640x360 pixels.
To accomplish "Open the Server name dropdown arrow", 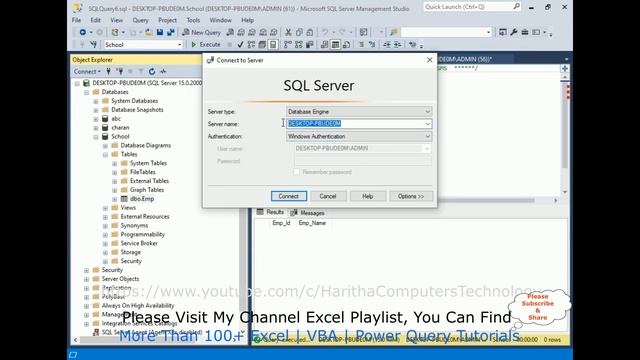I will pyautogui.click(x=427, y=124).
